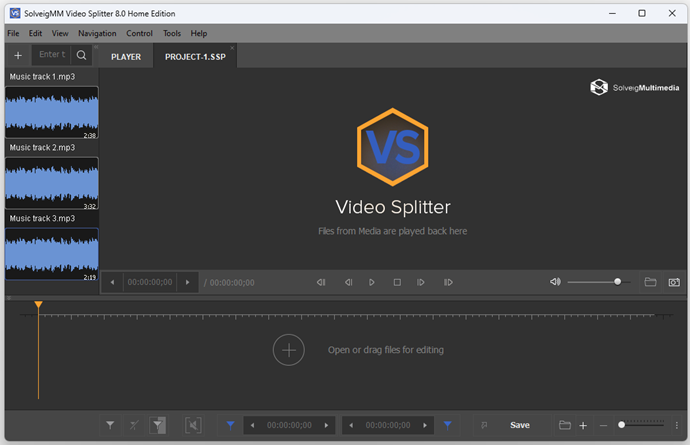Add a marker with the filter icon

click(110, 425)
